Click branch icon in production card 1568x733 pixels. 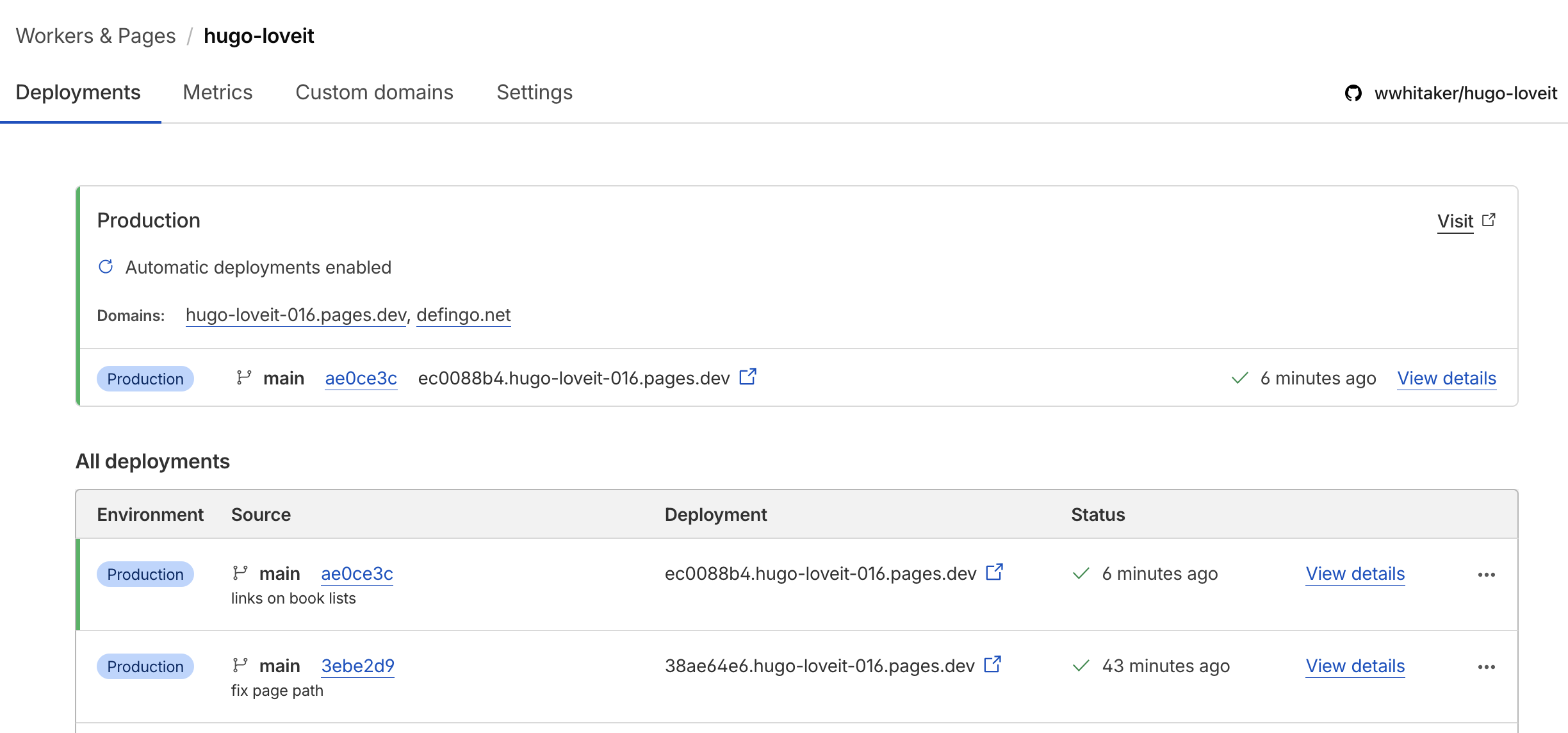point(243,378)
